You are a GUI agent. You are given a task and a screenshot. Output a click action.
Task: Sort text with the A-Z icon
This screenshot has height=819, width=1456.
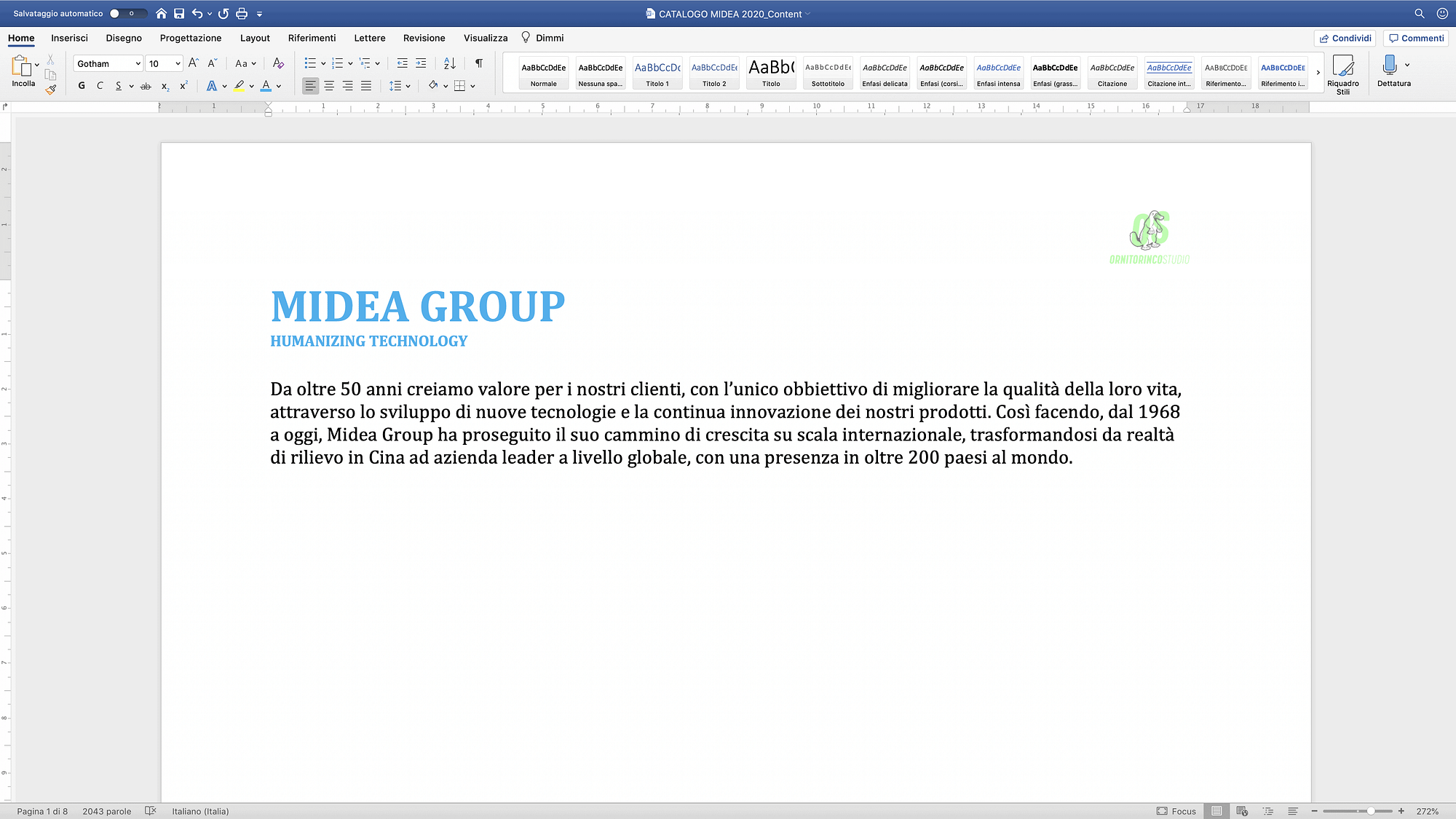(x=449, y=63)
